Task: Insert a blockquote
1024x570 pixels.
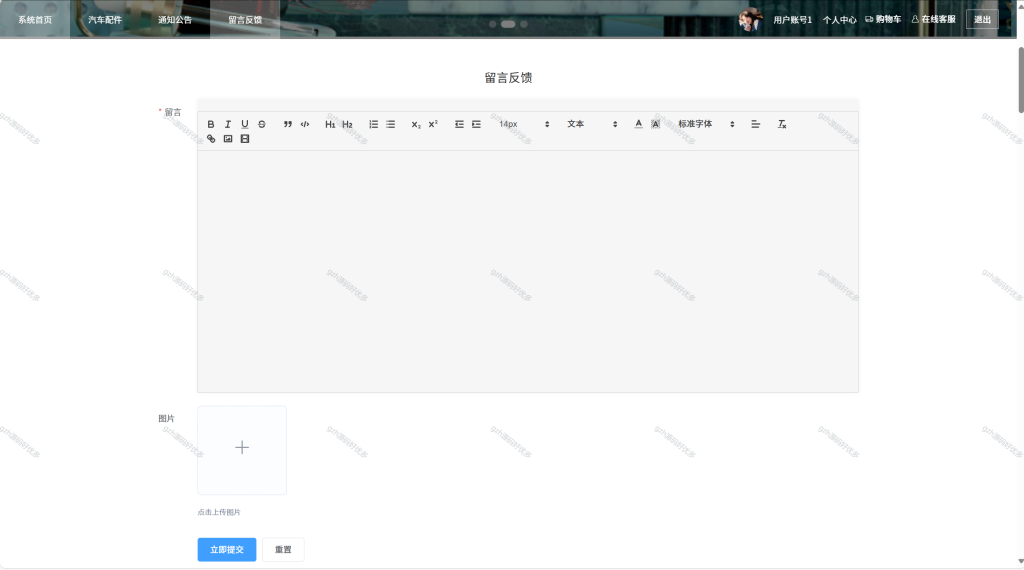Action: click(x=287, y=124)
